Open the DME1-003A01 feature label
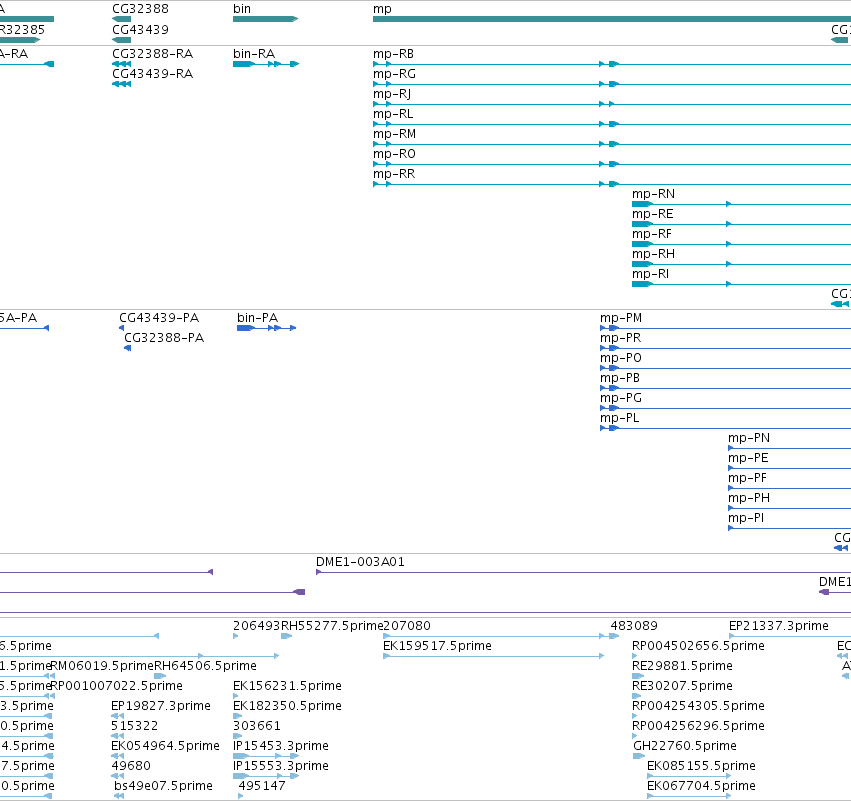Image resolution: width=851 pixels, height=801 pixels. click(x=360, y=562)
